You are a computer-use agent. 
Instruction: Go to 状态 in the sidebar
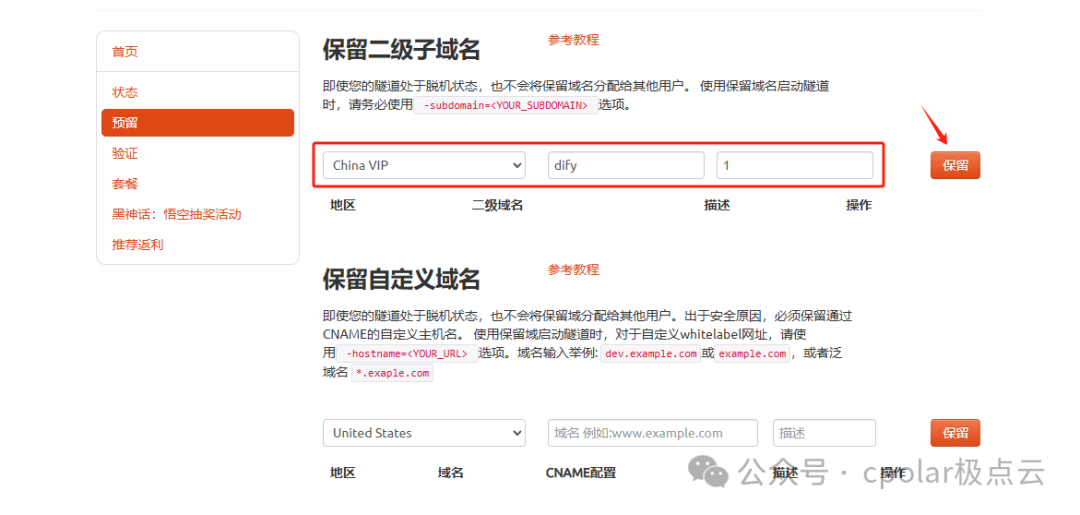[x=125, y=92]
